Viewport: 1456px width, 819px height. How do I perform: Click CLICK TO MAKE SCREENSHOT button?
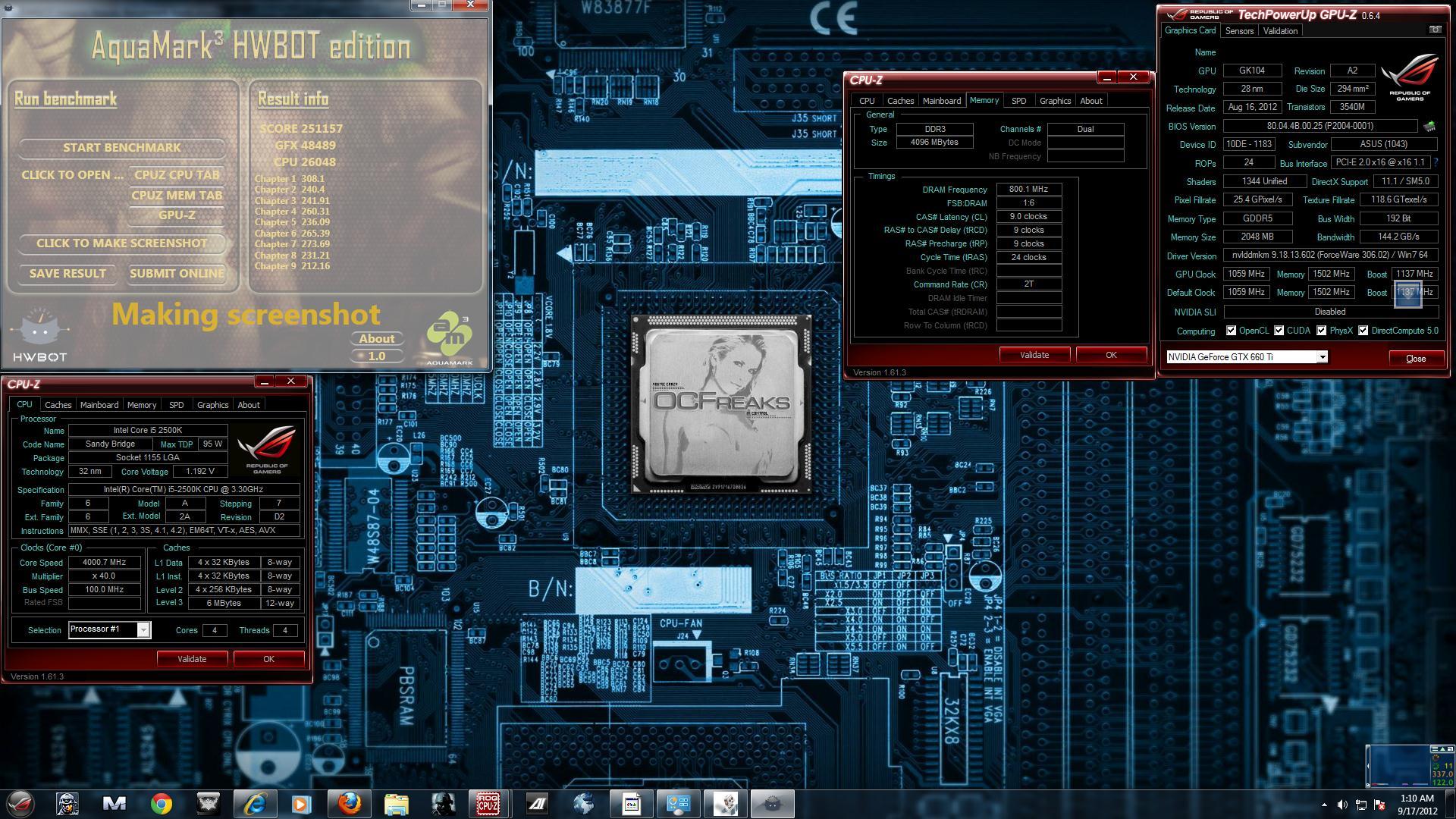click(121, 243)
